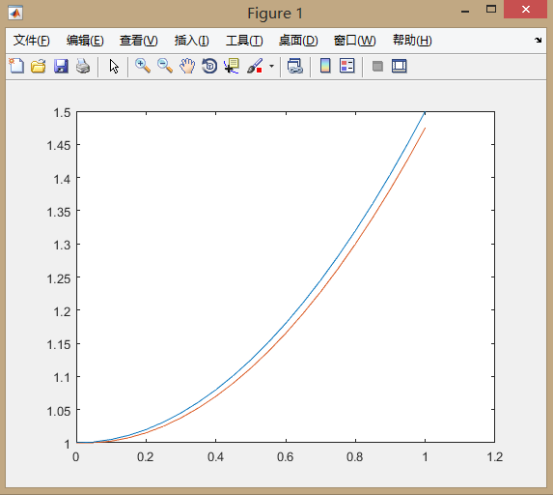Print the figure with printer icon
Viewport: 554px width, 495px height.
point(83,66)
